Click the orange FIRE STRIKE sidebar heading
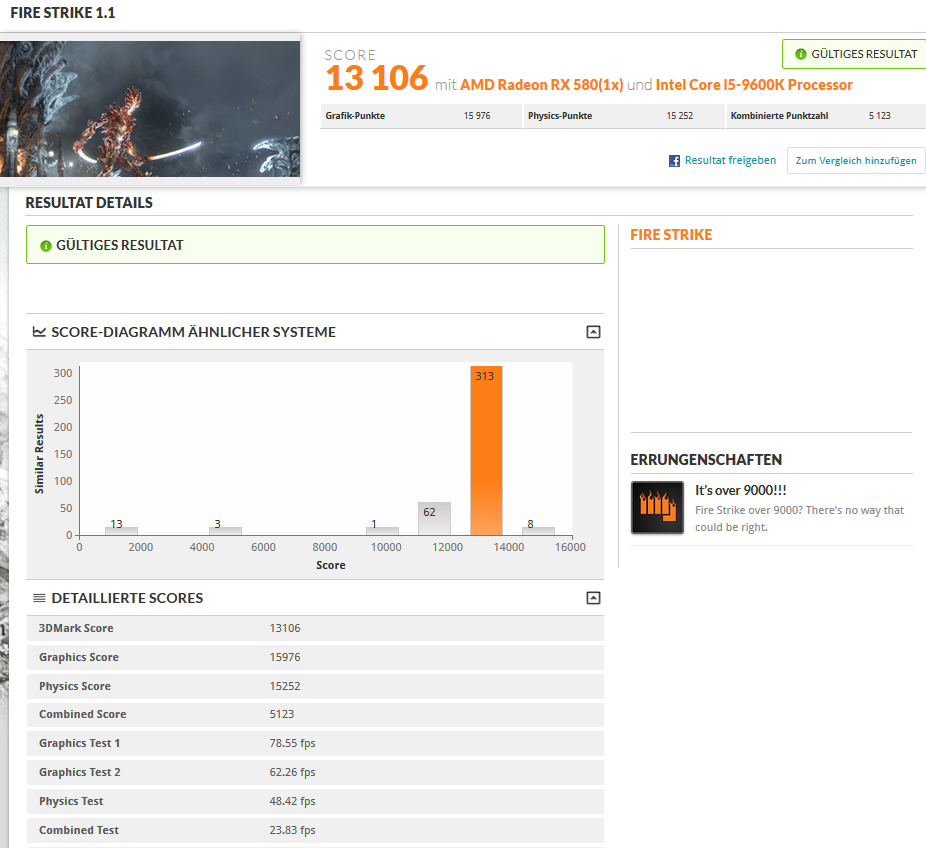Image resolution: width=926 pixels, height=848 pixels. (671, 235)
